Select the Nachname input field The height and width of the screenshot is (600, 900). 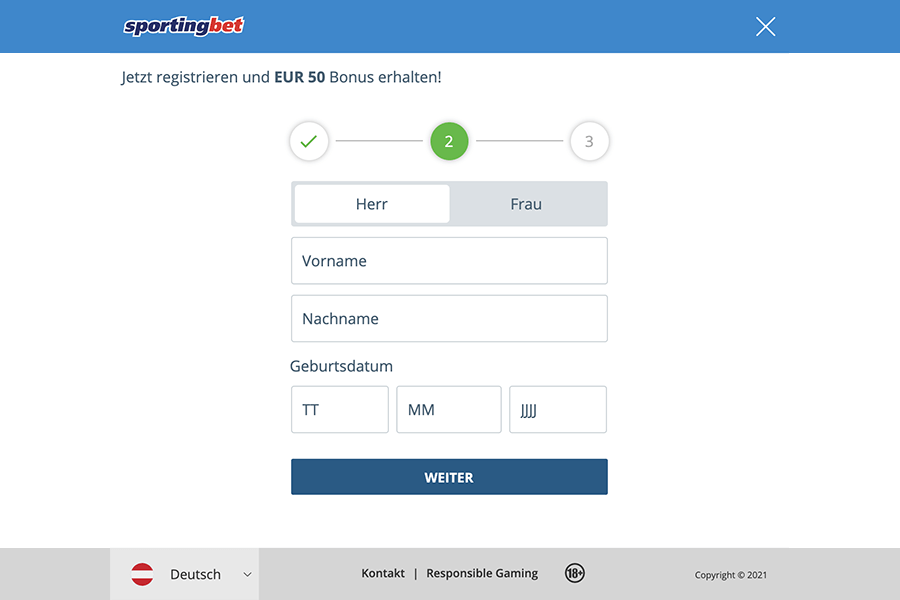[449, 318]
